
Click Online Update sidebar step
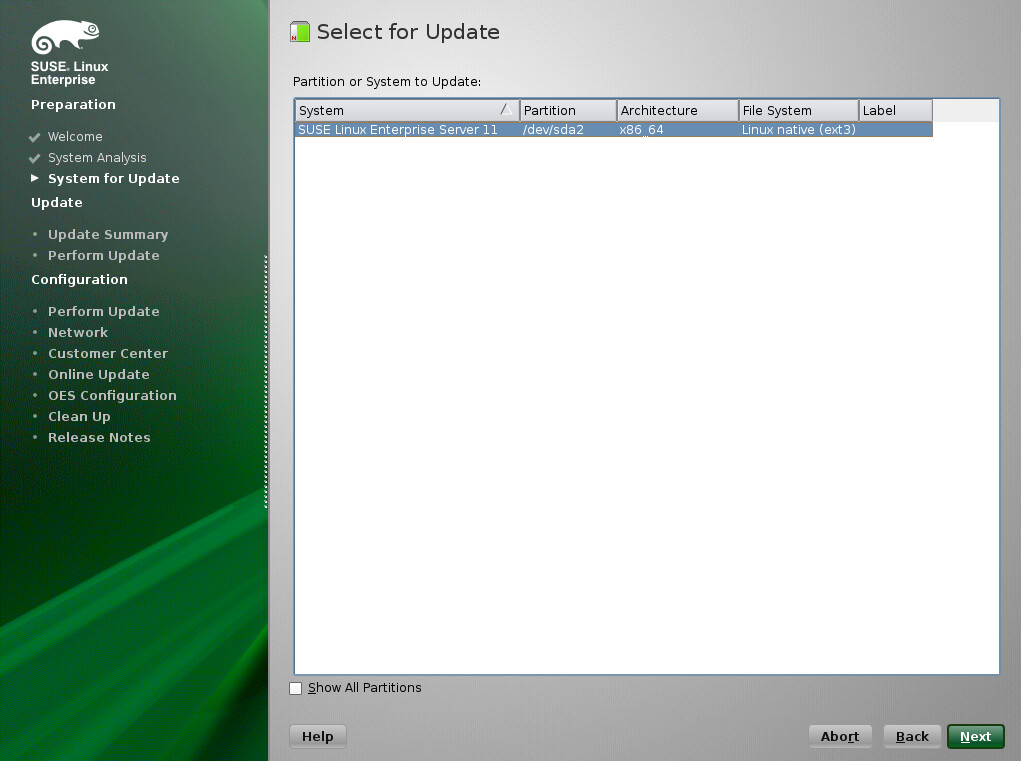click(x=99, y=374)
